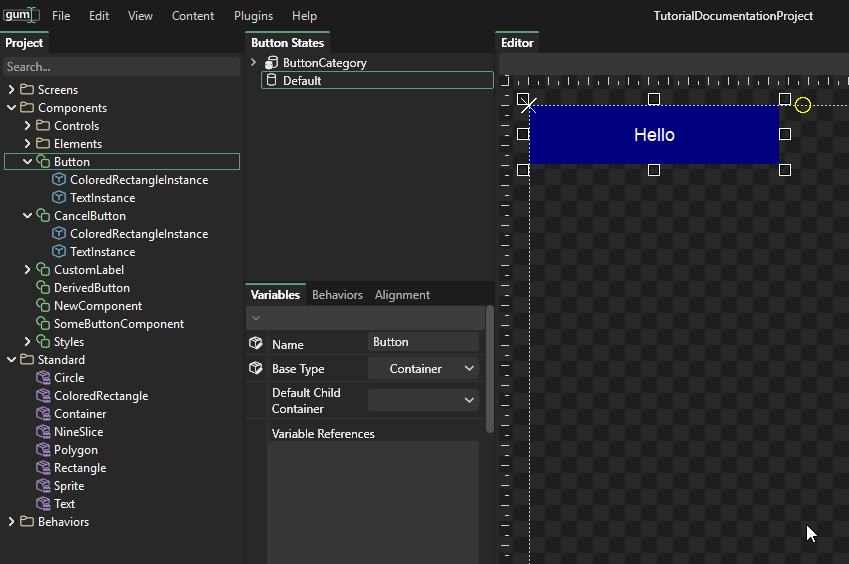Click the NineSlice standard element icon

(x=43, y=432)
